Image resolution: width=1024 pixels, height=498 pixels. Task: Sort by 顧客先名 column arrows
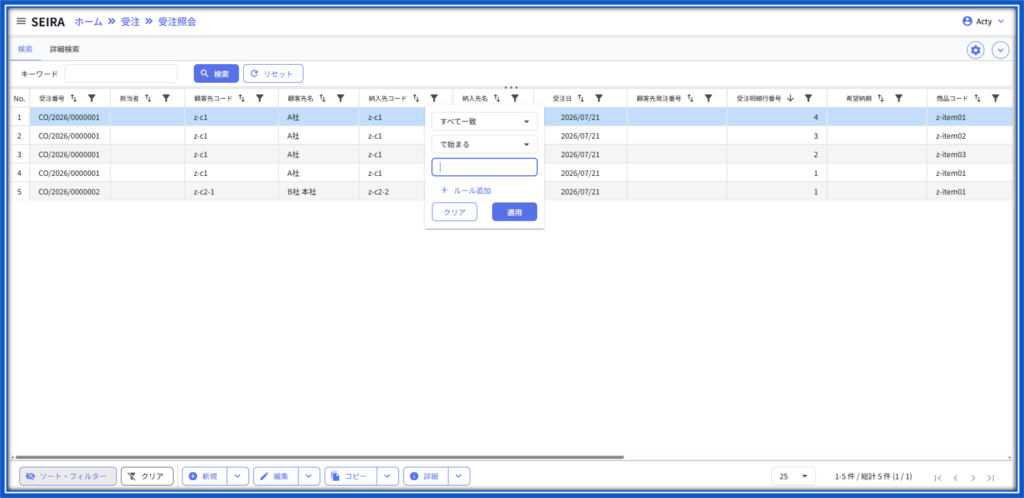pyautogui.click(x=323, y=98)
